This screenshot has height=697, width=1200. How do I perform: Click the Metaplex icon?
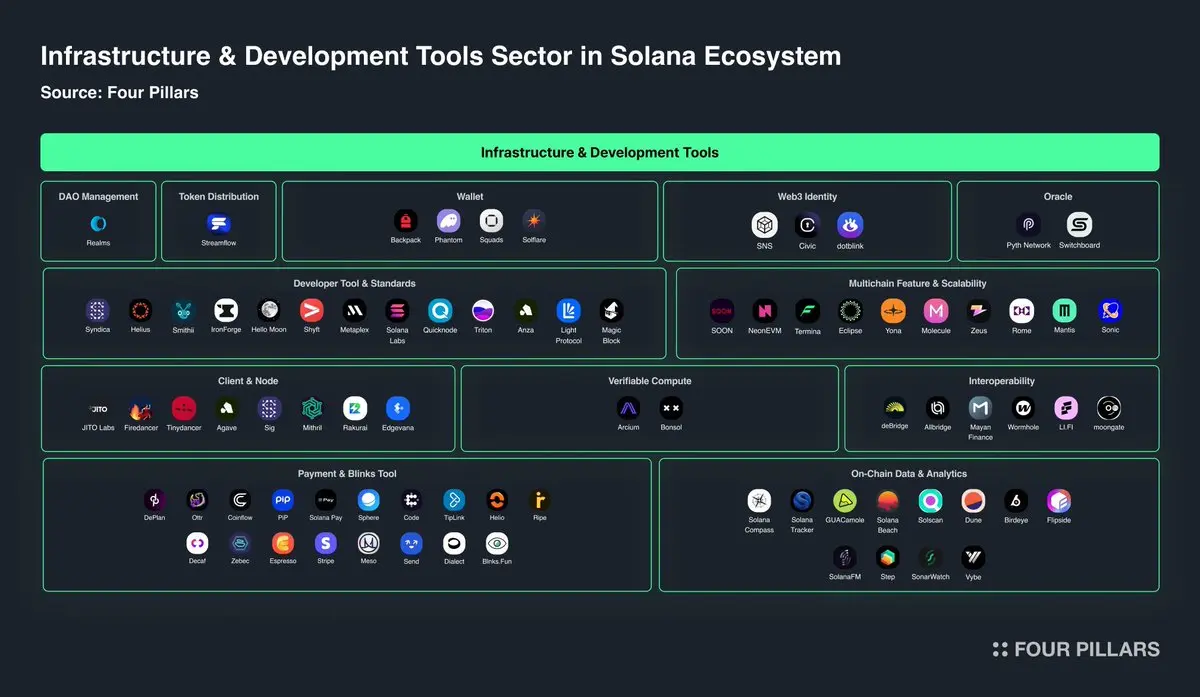coord(354,310)
